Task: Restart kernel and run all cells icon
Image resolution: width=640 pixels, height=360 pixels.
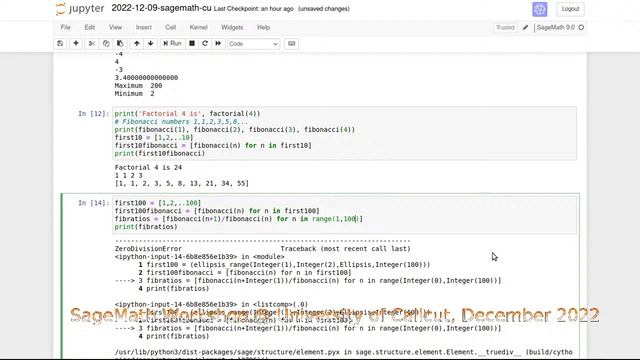Action: coord(218,44)
